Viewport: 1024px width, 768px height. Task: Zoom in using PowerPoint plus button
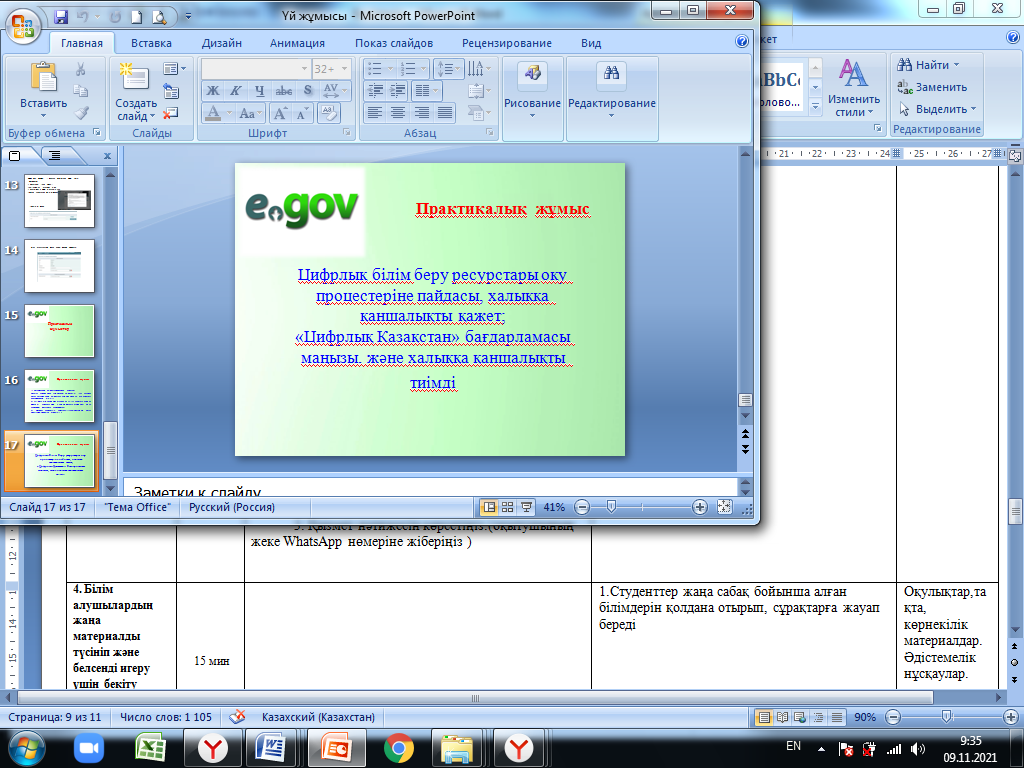[x=699, y=507]
